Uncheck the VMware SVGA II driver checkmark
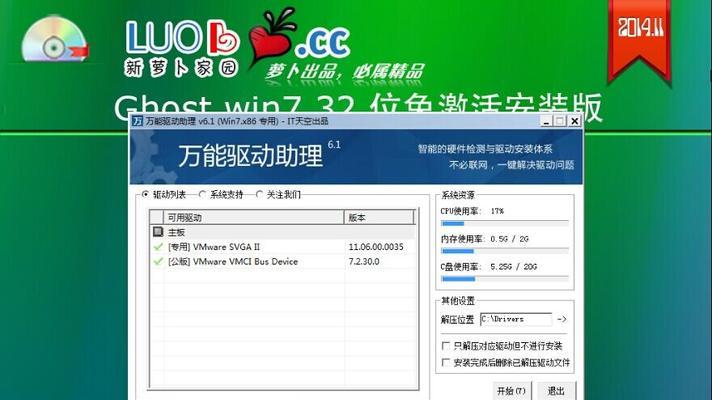The image size is (712, 400). click(x=158, y=247)
